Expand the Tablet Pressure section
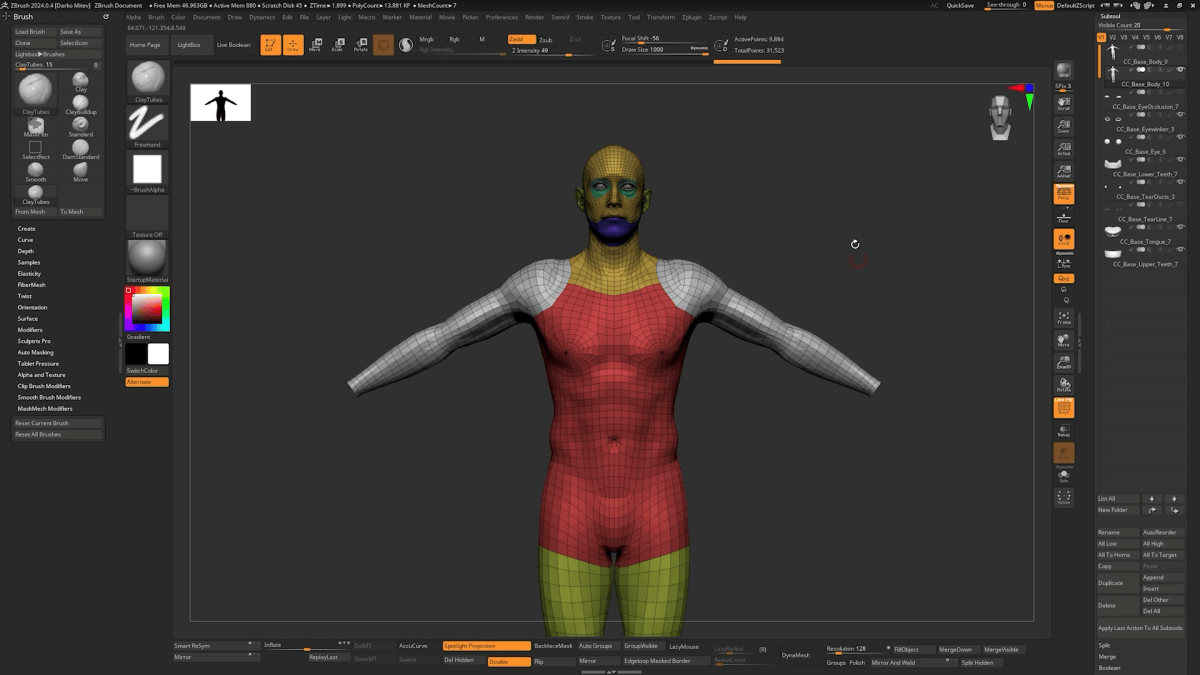 (x=38, y=364)
